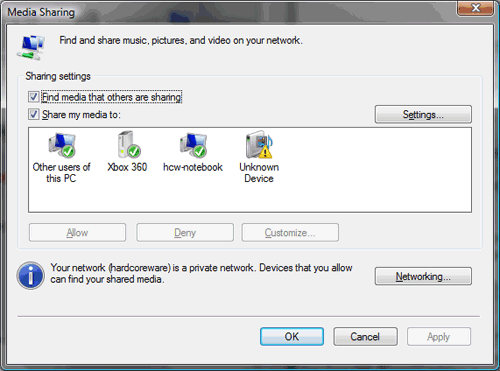Screen dimensions: 500x371
Task: Click the Deny button
Action: point(185,232)
